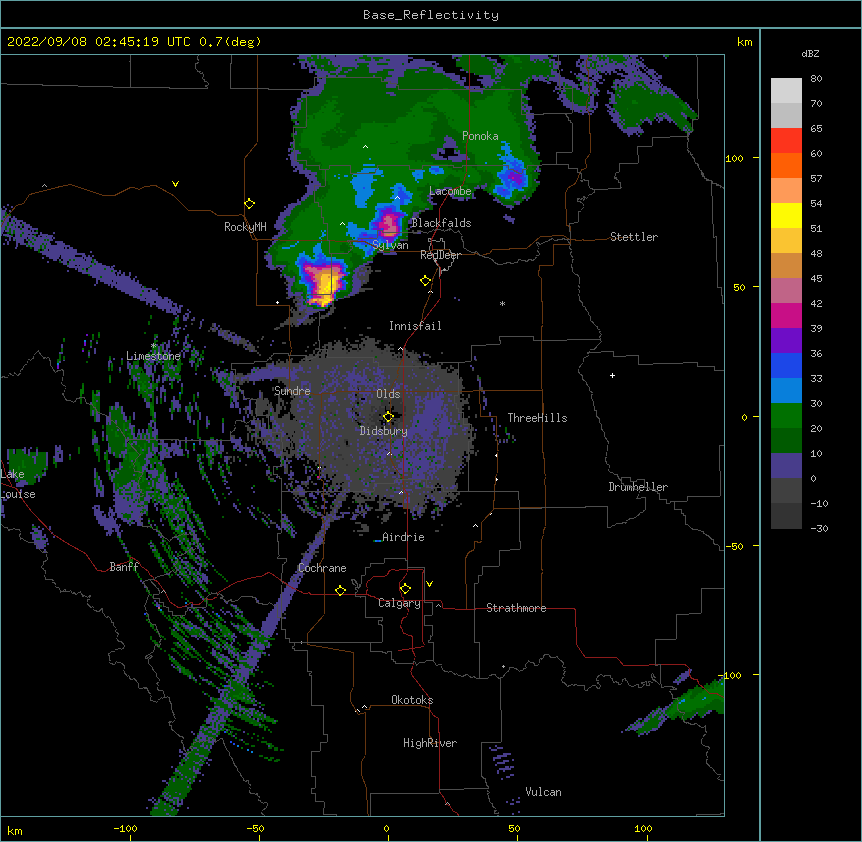This screenshot has width=862, height=842.
Task: Click the Ponoka city label
Action: [x=480, y=136]
